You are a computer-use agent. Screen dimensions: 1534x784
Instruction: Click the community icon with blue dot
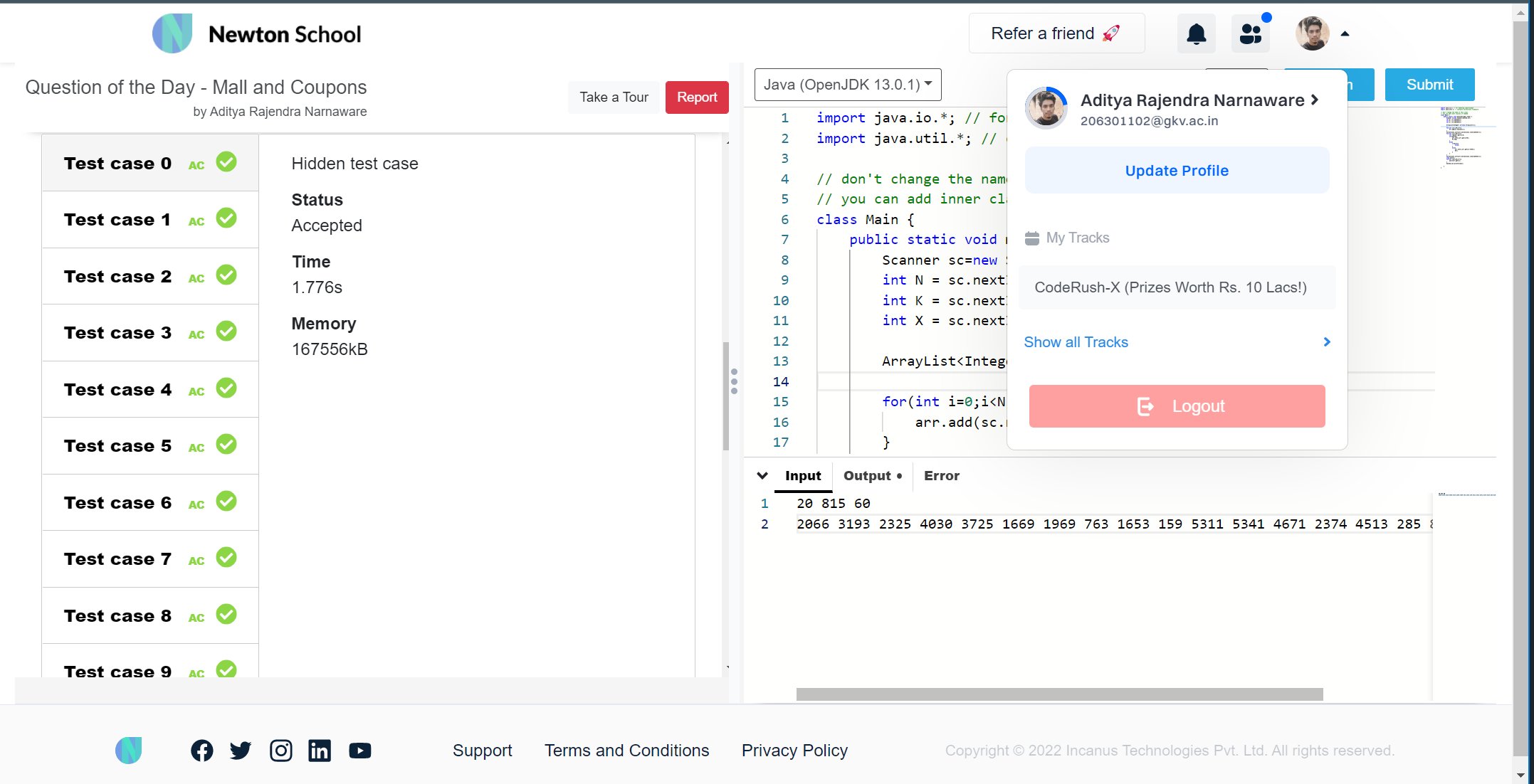(x=1251, y=33)
